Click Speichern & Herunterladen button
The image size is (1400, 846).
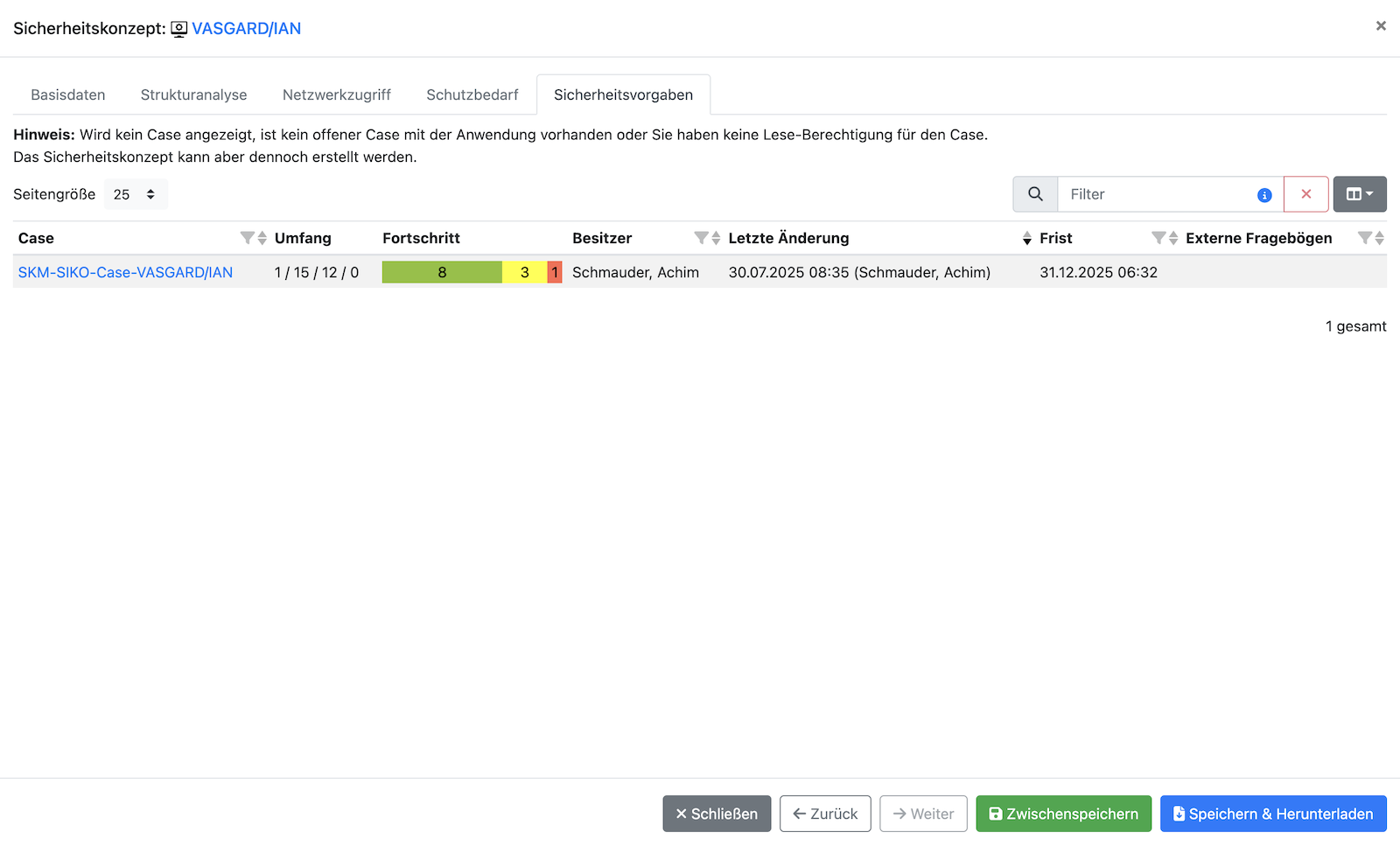click(1272, 814)
